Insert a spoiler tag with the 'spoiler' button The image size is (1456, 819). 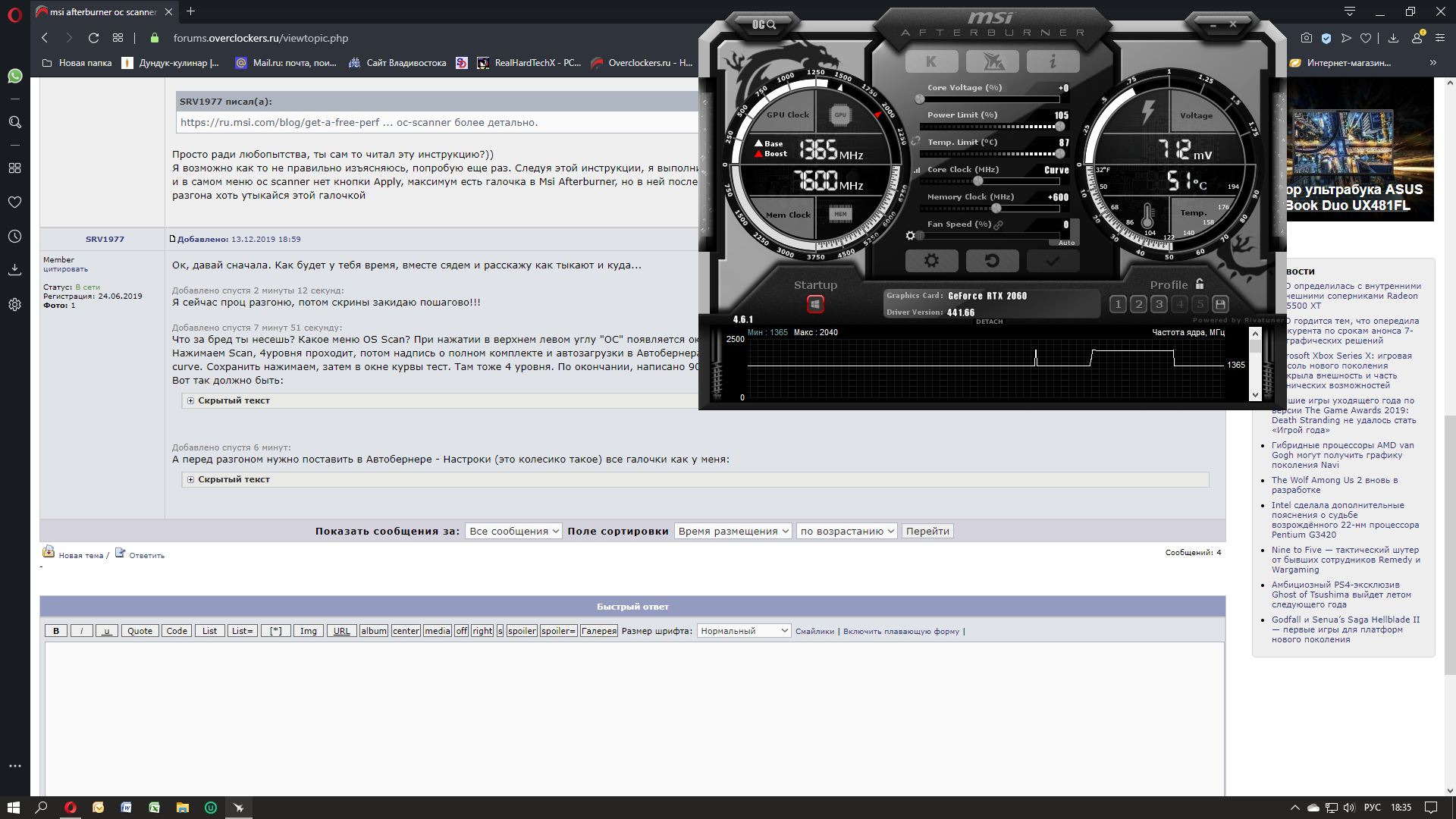(x=522, y=631)
